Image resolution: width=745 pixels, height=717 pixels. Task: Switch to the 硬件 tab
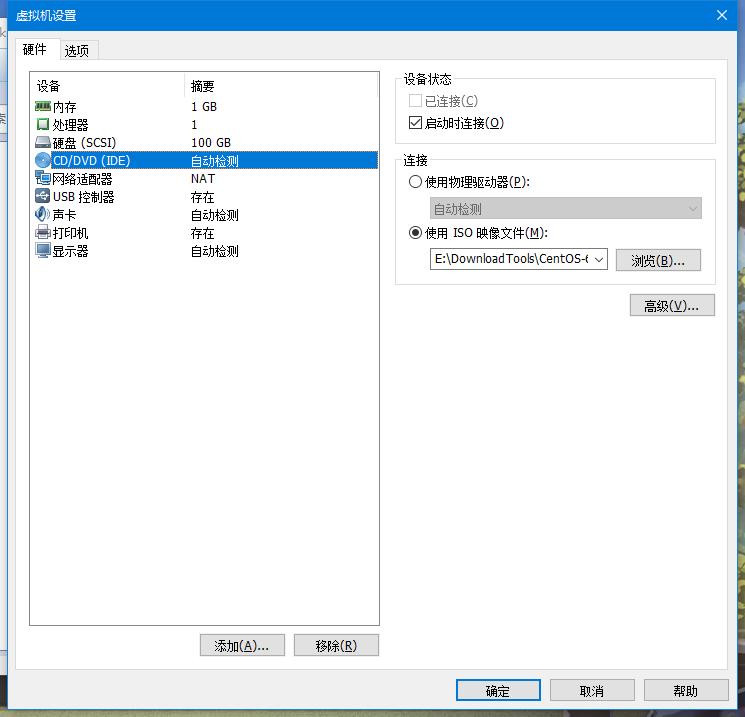click(x=35, y=49)
